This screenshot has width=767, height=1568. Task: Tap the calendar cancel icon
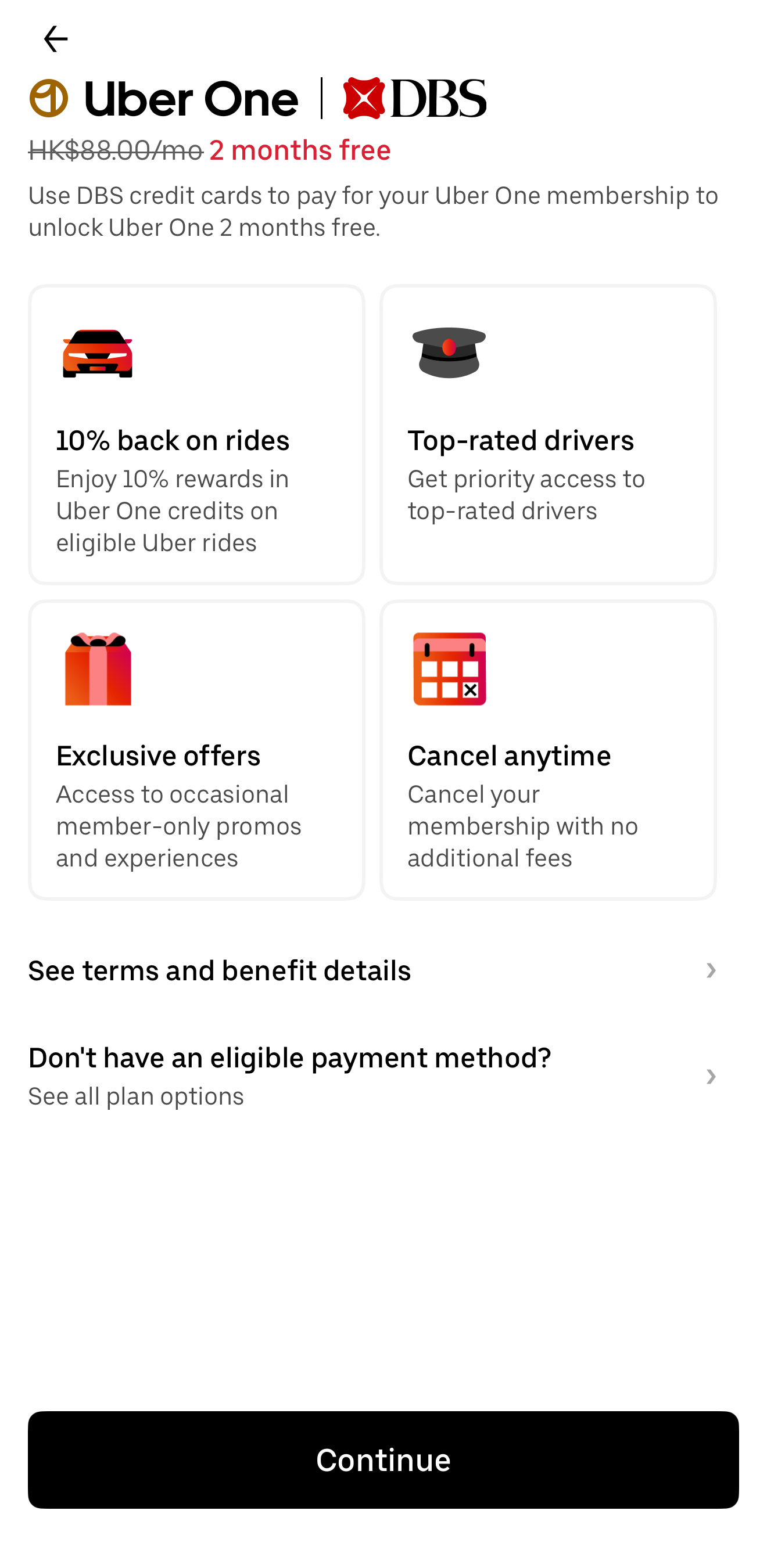450,669
